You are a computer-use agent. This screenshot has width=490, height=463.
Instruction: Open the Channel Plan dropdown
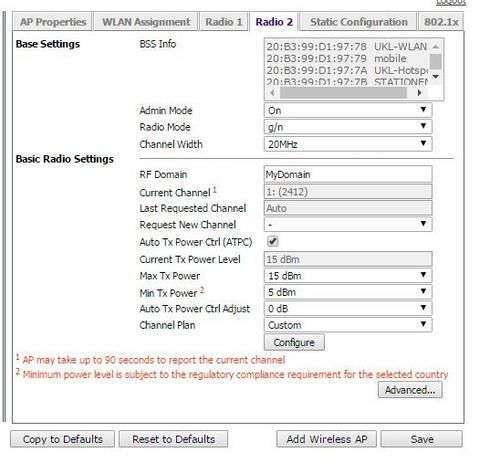coord(348,325)
